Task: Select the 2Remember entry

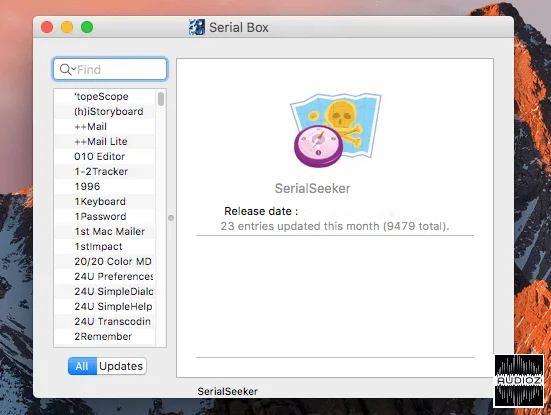Action: click(x=105, y=336)
